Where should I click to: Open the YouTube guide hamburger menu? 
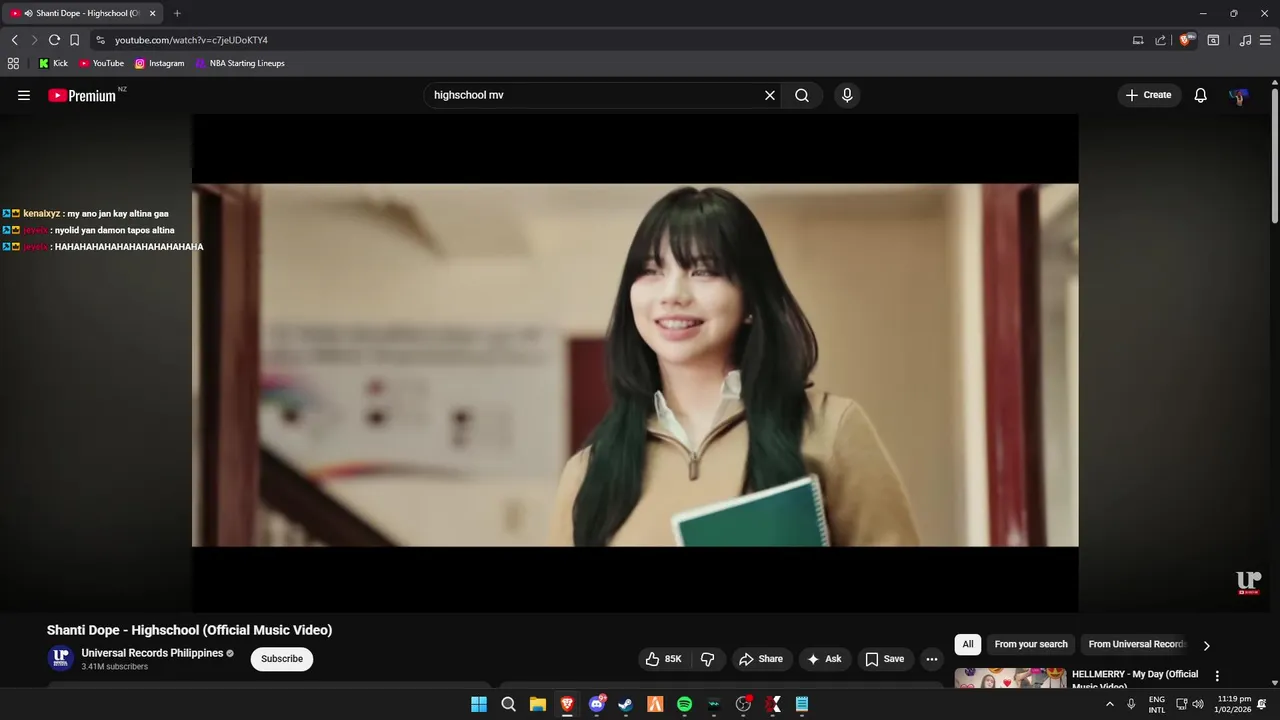tap(24, 95)
